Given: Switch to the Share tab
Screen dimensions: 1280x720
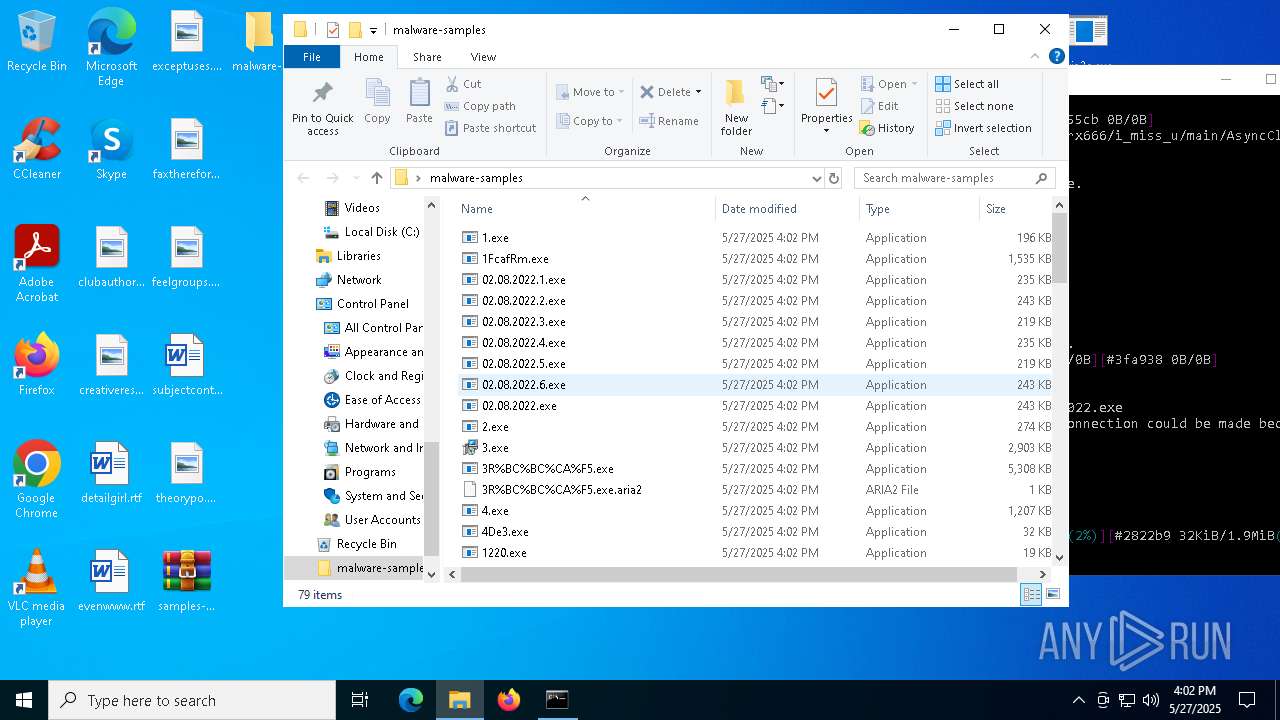Looking at the screenshot, I should pyautogui.click(x=427, y=57).
